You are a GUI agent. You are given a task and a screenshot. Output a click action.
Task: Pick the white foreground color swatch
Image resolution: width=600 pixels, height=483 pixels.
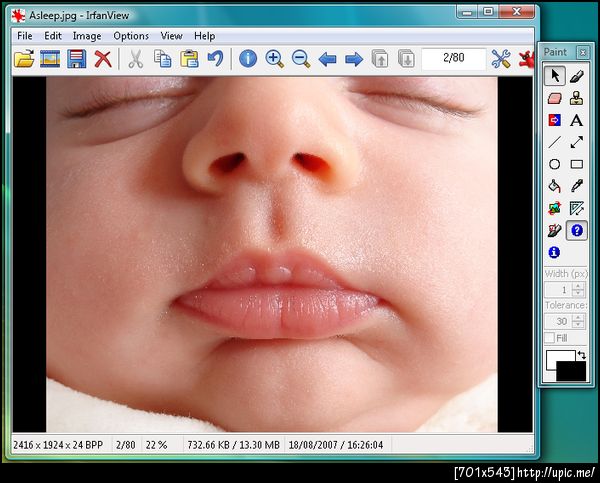555,357
